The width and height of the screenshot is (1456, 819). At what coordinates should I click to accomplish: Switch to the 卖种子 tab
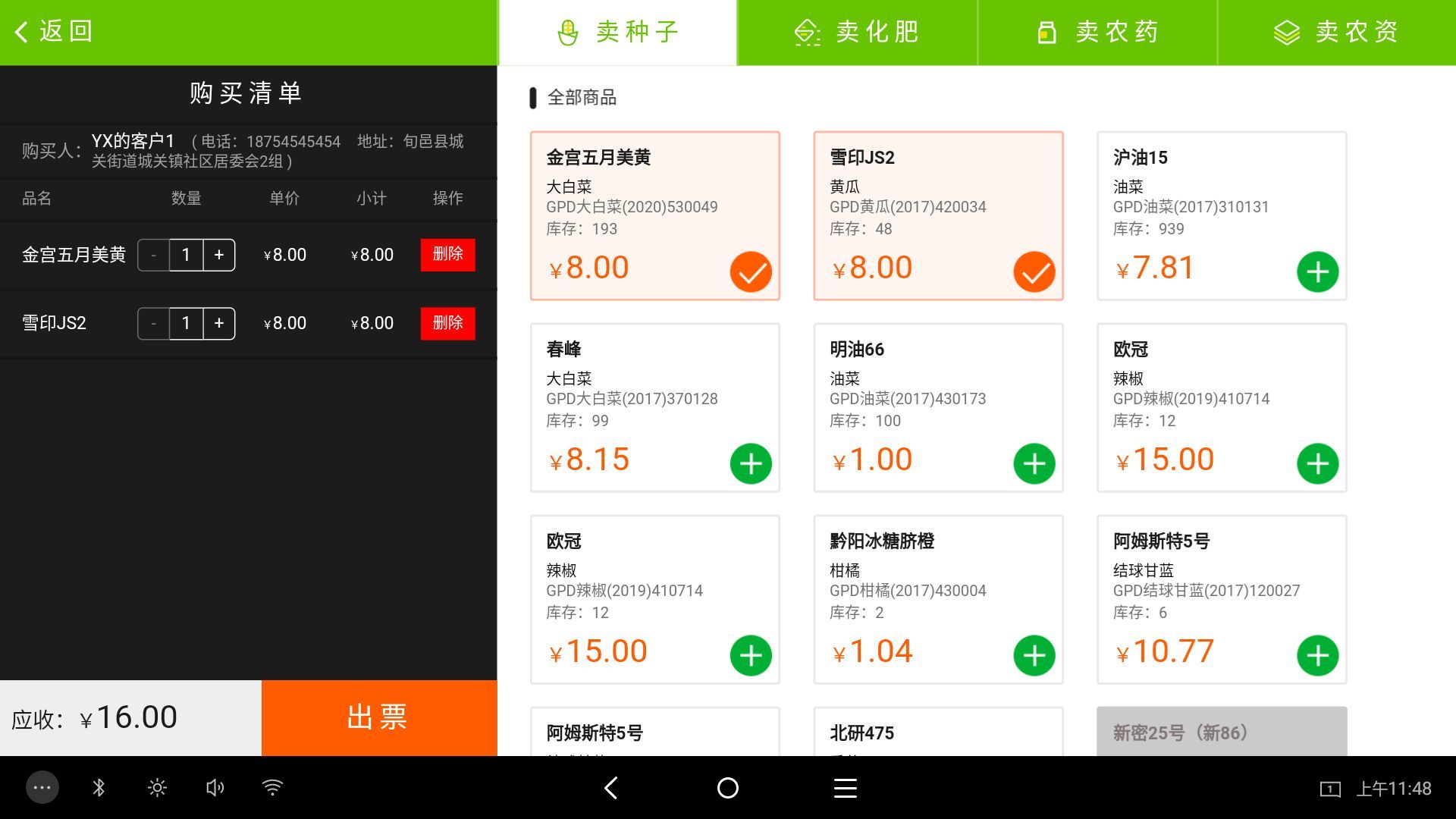click(617, 32)
